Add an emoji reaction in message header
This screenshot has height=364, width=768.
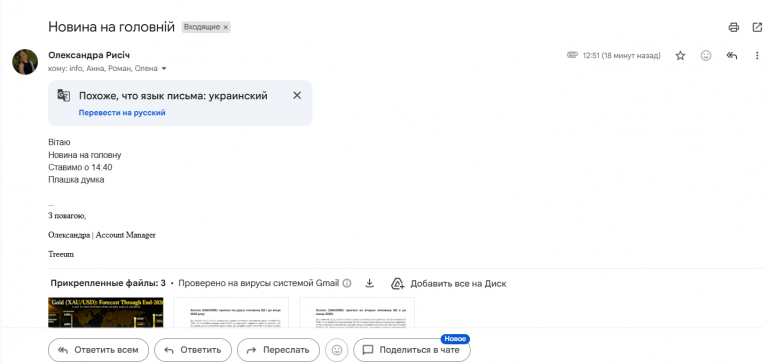point(706,56)
